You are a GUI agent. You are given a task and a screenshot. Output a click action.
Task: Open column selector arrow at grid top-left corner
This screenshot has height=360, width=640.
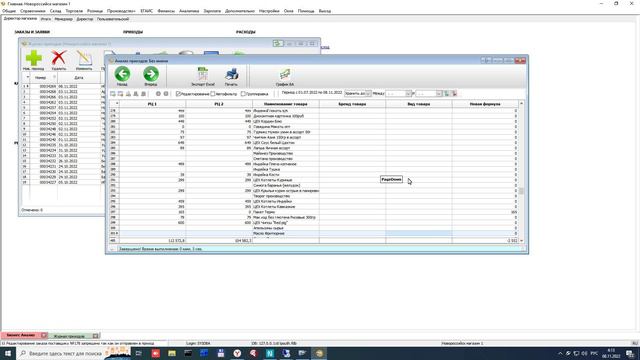pos(117,104)
